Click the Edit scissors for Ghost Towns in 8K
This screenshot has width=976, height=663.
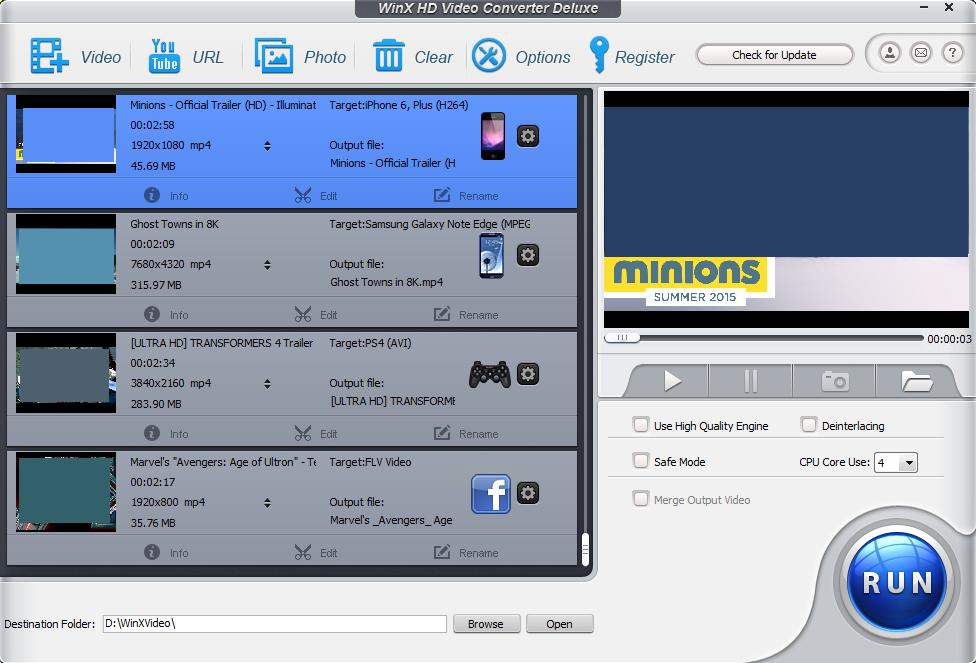point(303,314)
